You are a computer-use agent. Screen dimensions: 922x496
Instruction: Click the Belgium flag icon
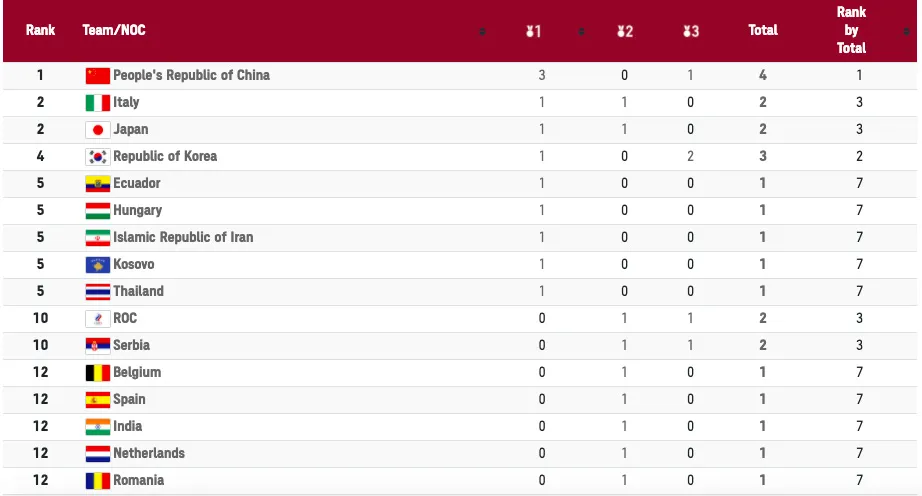[97, 372]
